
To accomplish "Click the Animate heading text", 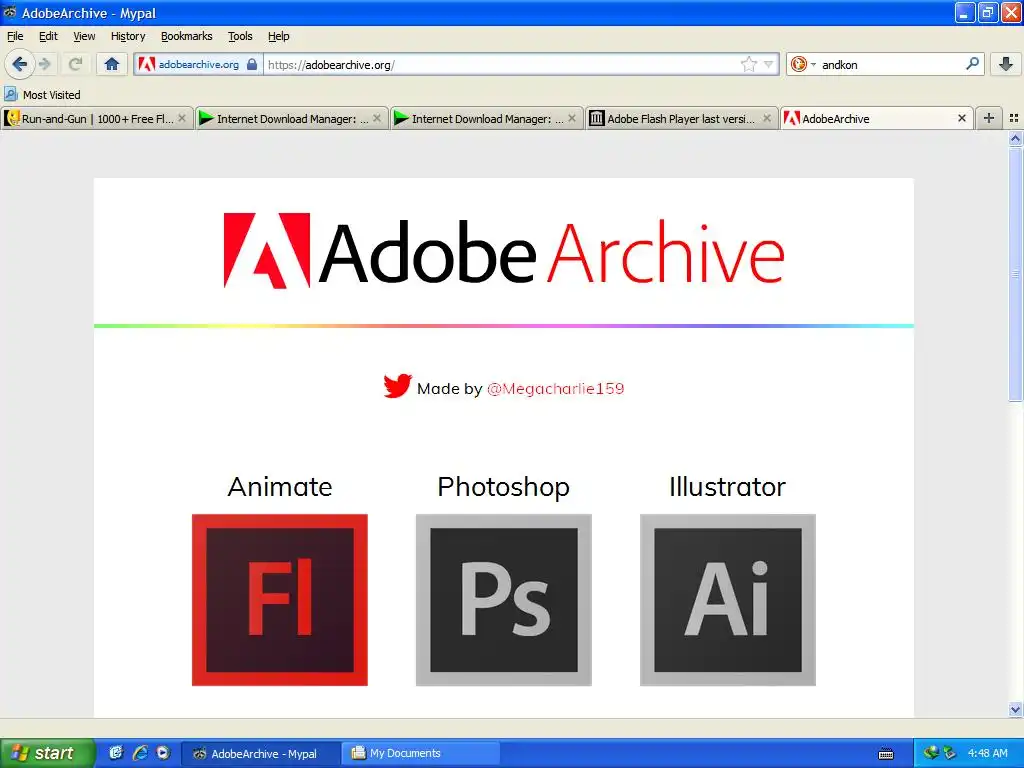I will click(280, 487).
